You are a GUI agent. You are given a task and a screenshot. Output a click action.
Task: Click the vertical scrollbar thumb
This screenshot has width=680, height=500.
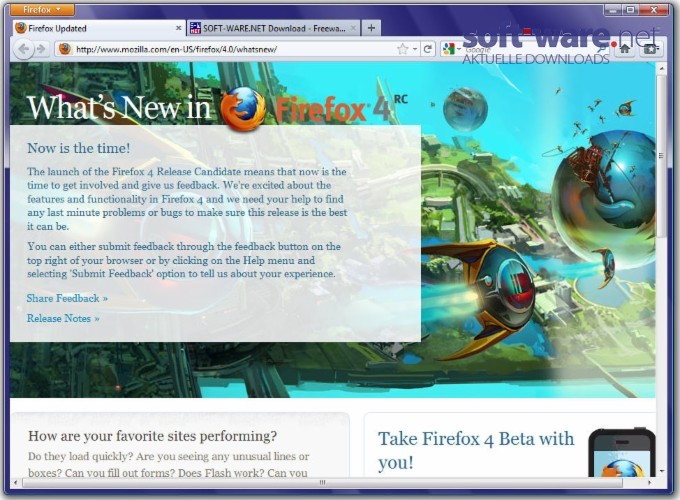point(661,156)
